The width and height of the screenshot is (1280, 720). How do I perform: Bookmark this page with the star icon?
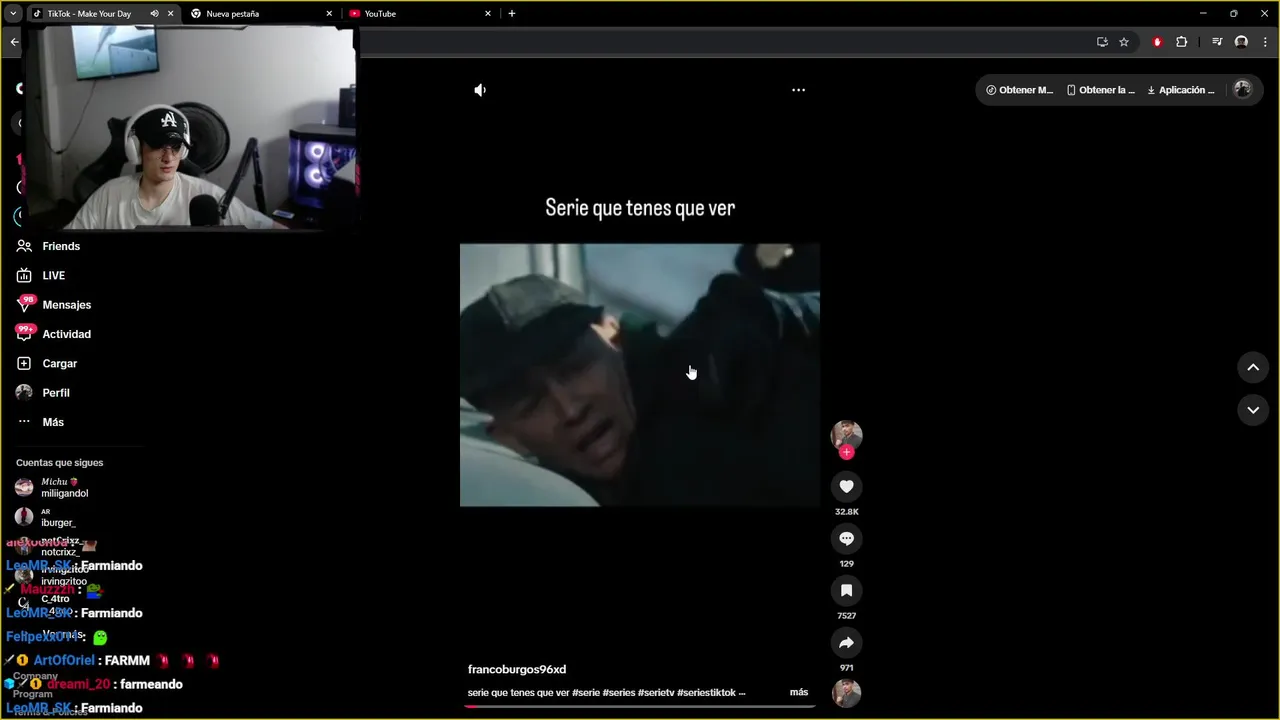(1124, 42)
